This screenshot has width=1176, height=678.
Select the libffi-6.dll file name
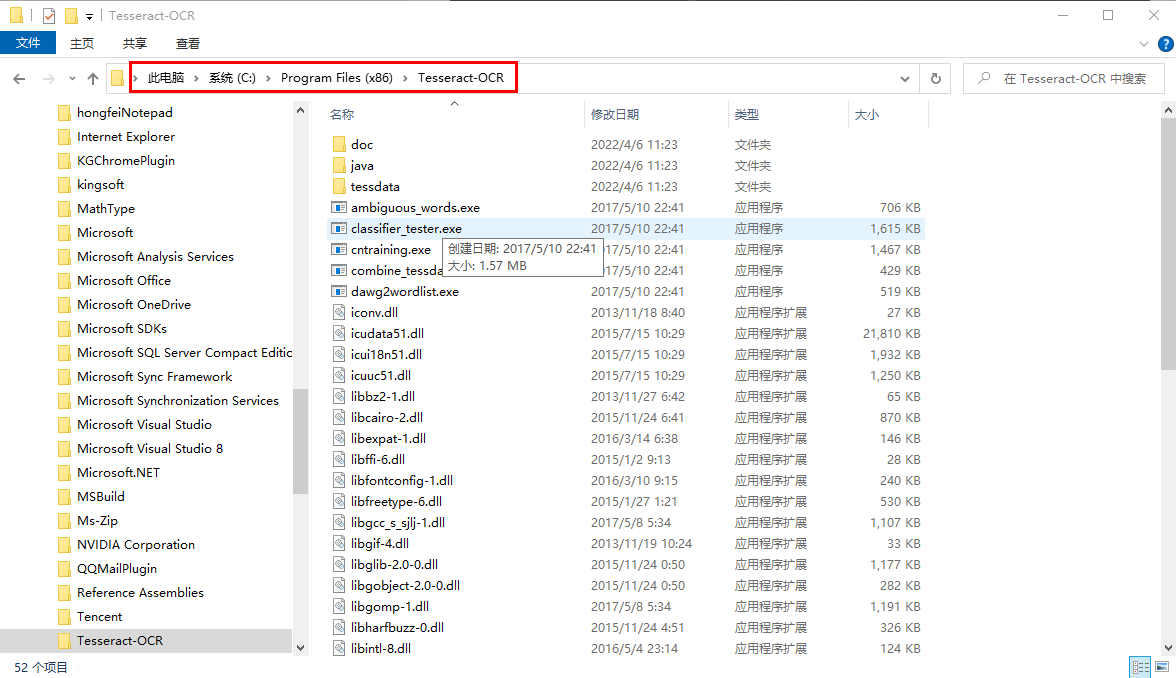(x=378, y=459)
